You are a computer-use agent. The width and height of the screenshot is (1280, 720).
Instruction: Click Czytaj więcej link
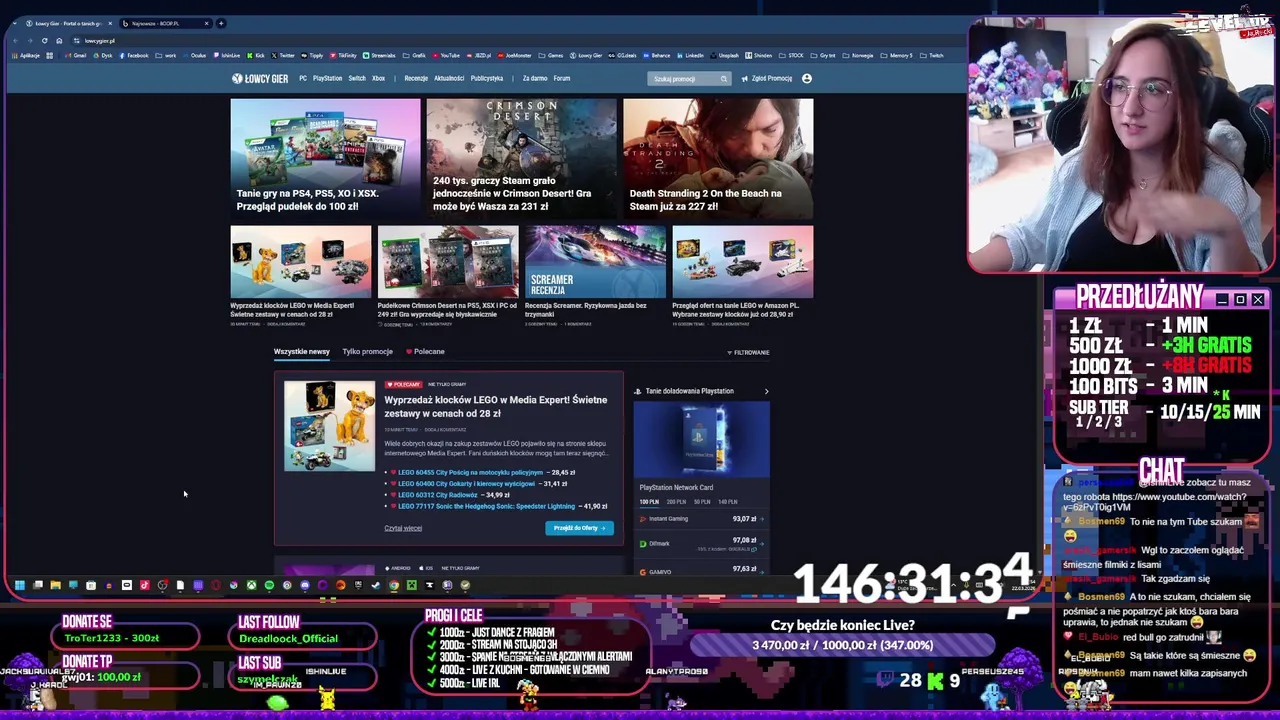(x=403, y=528)
